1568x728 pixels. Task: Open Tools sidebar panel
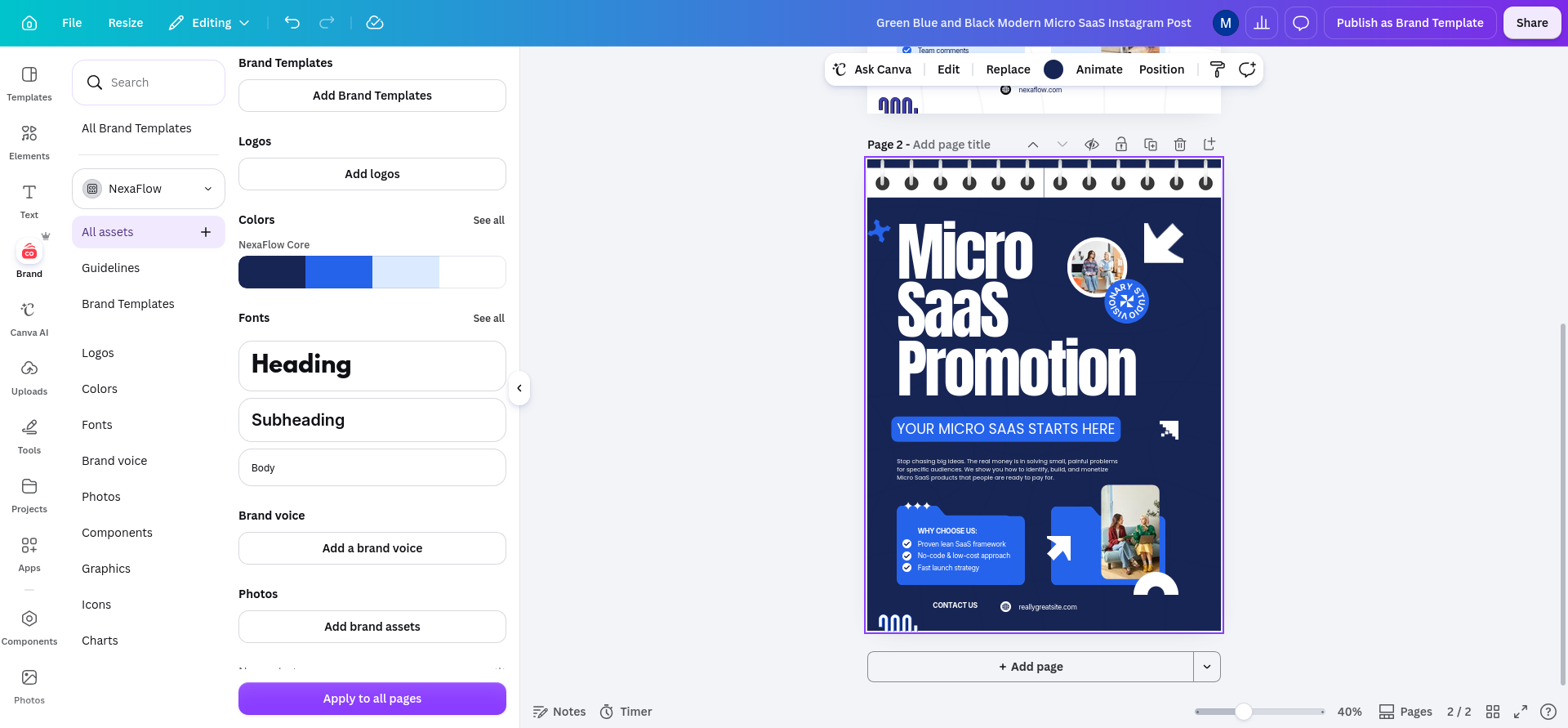click(29, 436)
